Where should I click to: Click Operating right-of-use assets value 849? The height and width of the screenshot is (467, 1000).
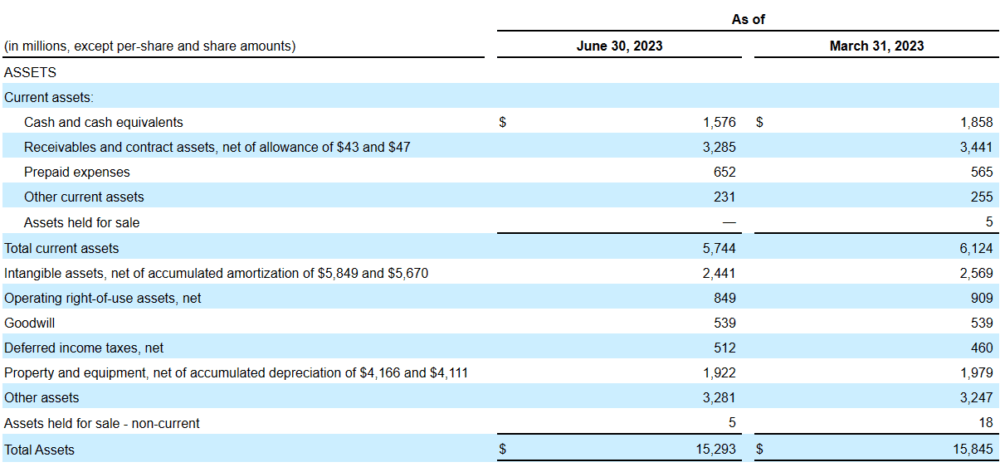(724, 298)
